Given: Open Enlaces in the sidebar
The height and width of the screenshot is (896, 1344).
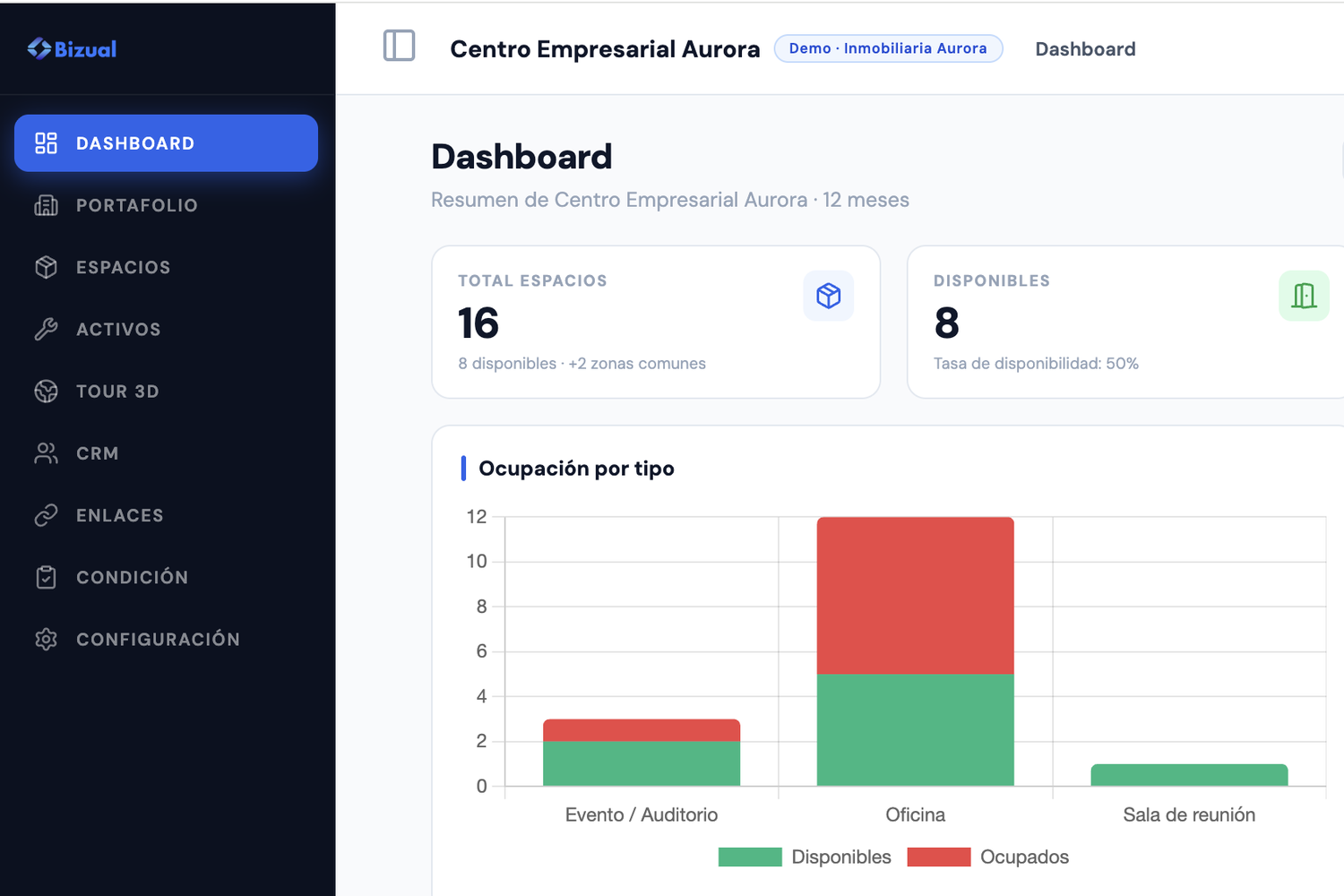Looking at the screenshot, I should 166,515.
